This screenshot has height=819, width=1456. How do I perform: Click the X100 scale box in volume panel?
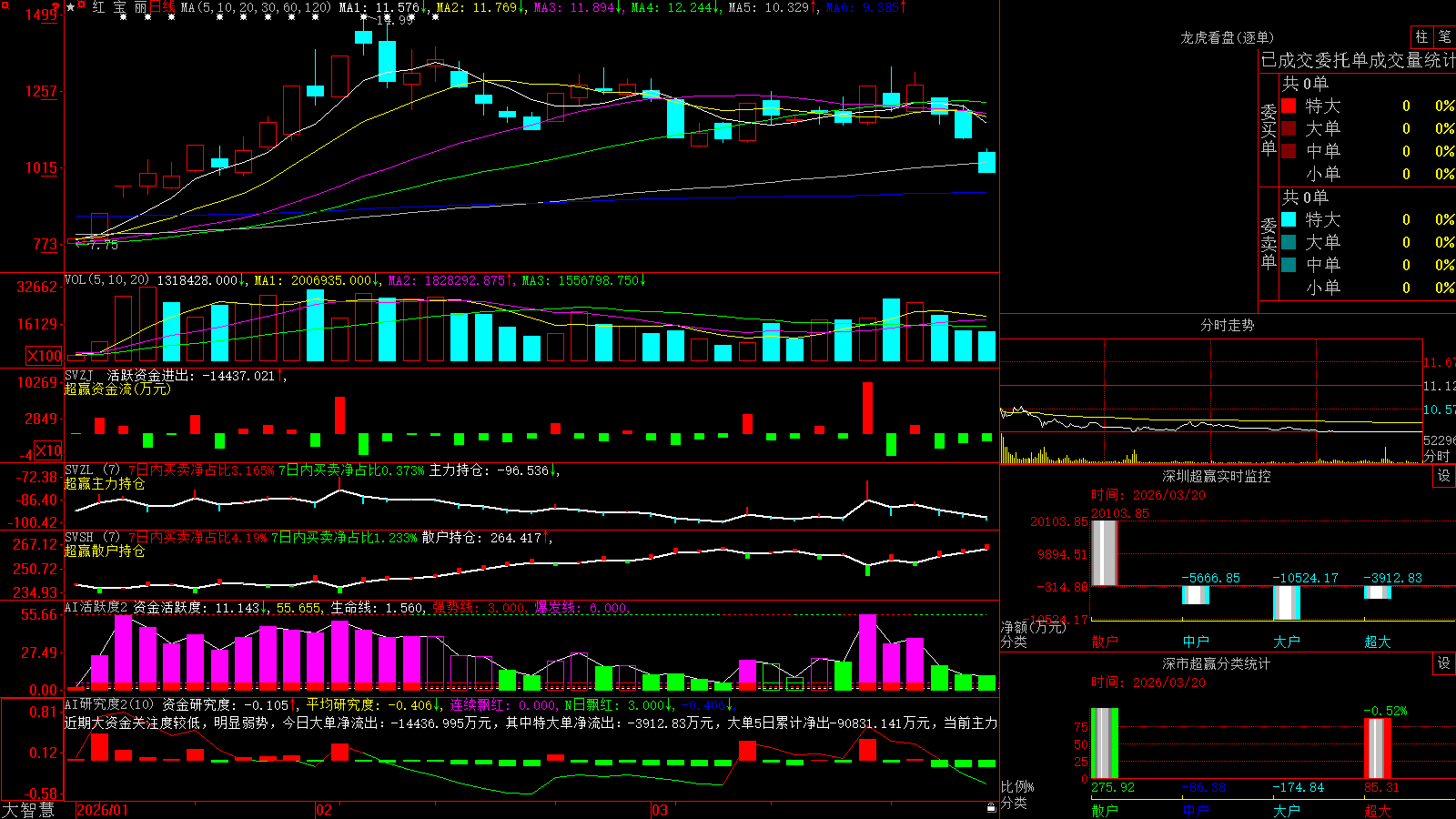pos(45,356)
